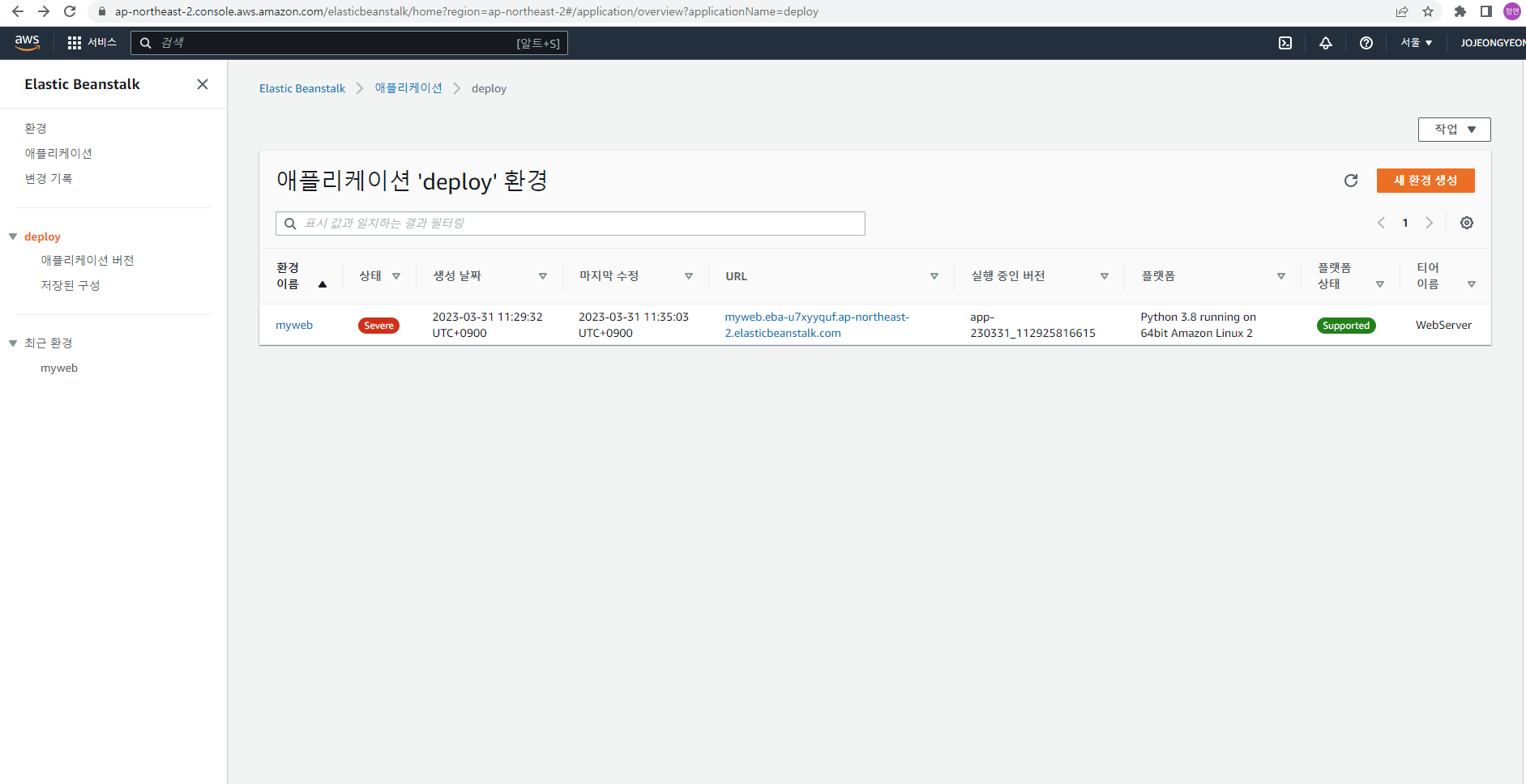
Task: Open 저장된 구성 under deploy
Action: (x=71, y=286)
